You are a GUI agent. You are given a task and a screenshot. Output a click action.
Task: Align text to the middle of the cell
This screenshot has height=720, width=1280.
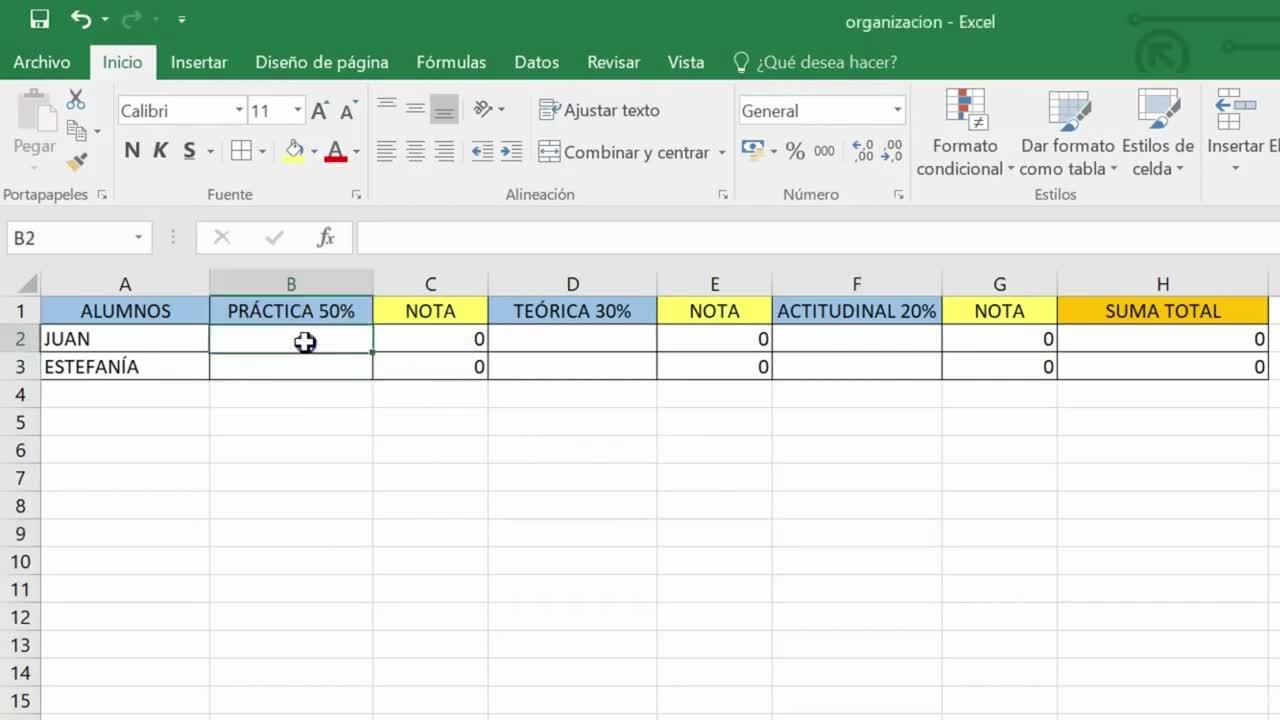tap(416, 109)
